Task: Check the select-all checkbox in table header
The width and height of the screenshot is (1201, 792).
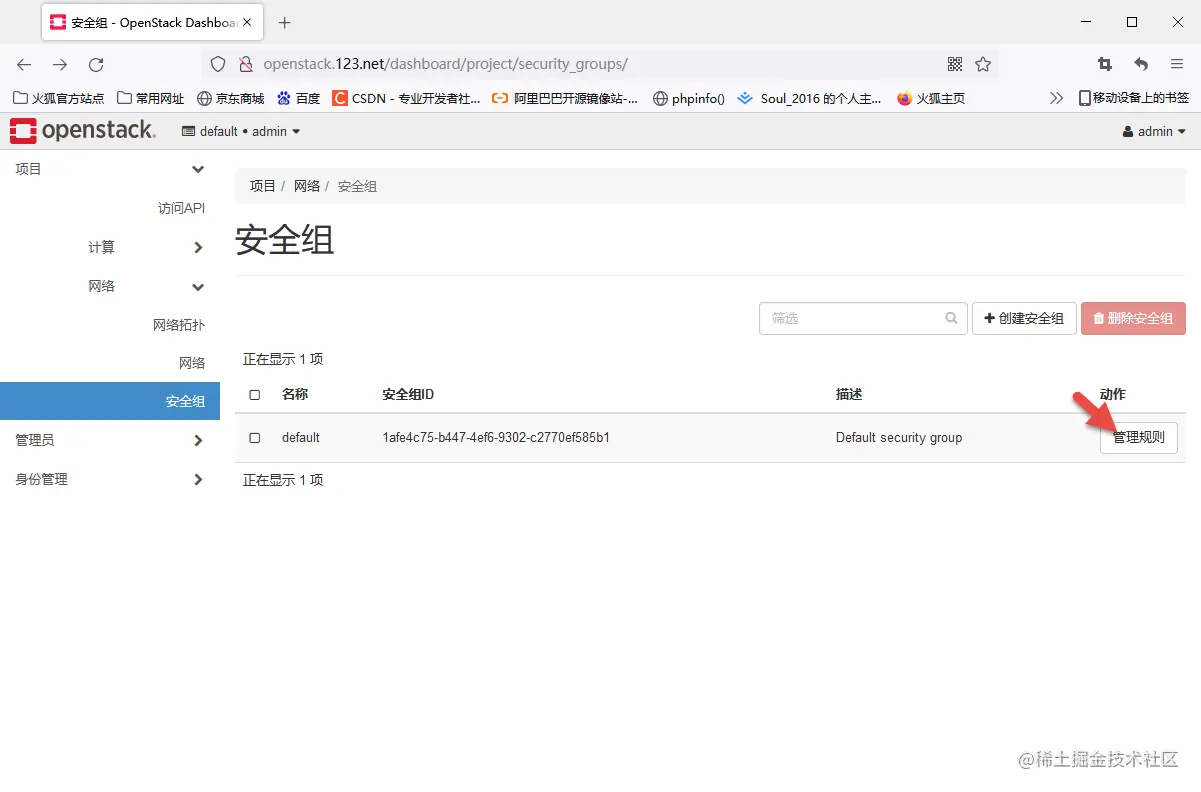Action: pos(254,394)
